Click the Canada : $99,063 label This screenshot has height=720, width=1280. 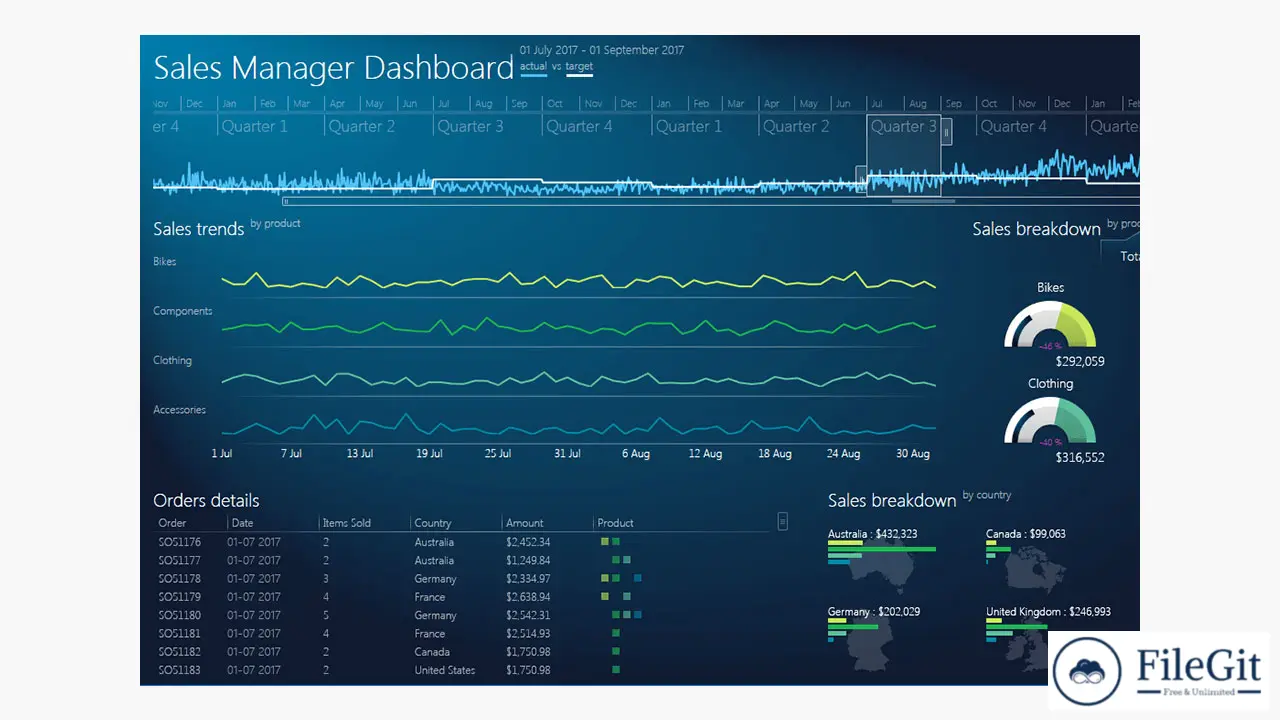tap(1026, 534)
